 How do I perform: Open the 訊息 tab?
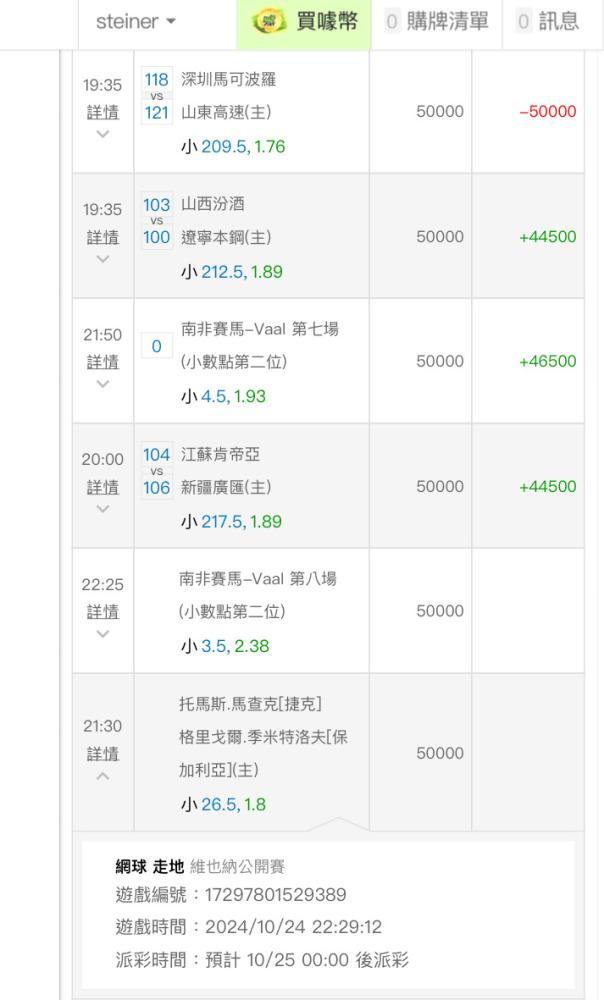548,23
